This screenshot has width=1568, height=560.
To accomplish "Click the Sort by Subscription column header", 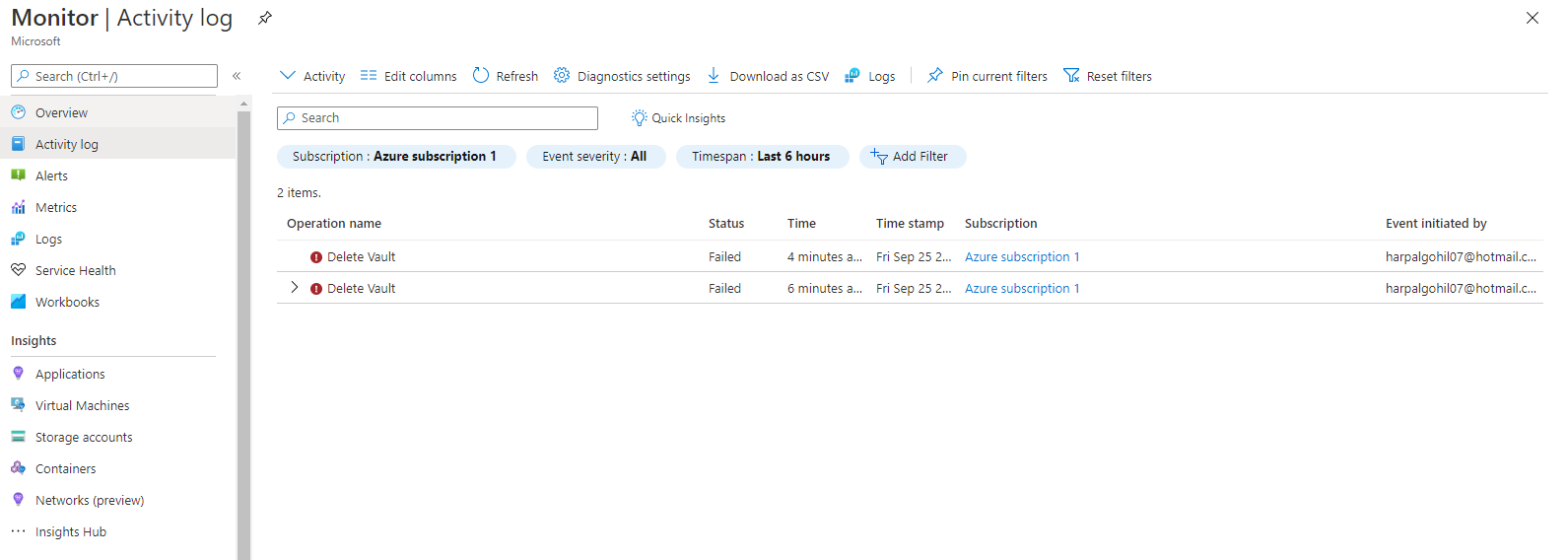I will click(1000, 224).
